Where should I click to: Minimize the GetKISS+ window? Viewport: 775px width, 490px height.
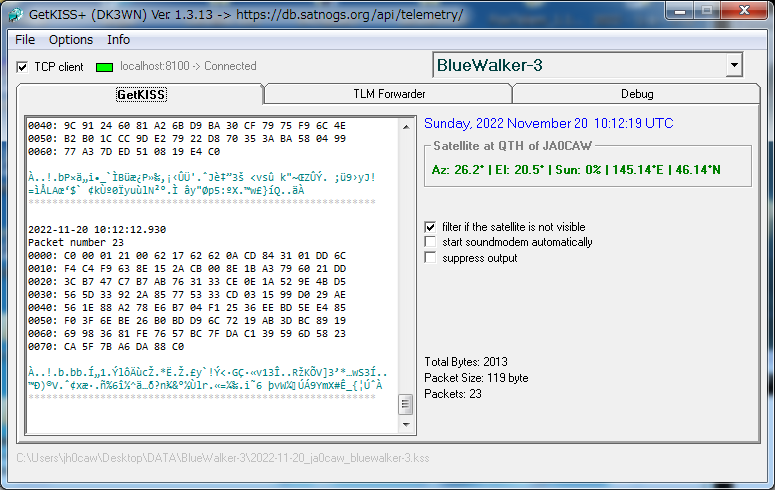[x=681, y=11]
